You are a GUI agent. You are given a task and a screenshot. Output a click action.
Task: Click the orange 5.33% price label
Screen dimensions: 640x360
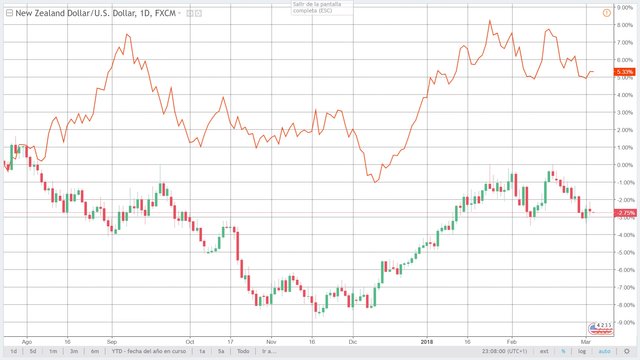(624, 72)
